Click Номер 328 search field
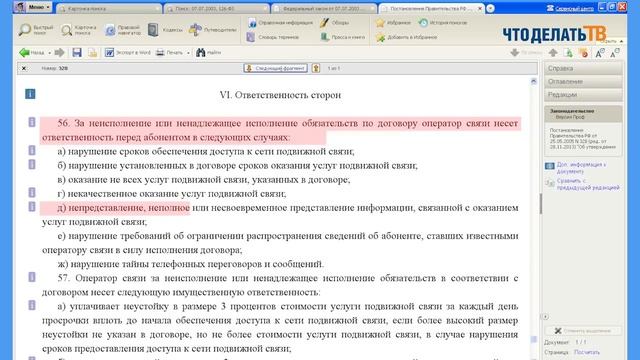The width and height of the screenshot is (640, 360). click(55, 69)
